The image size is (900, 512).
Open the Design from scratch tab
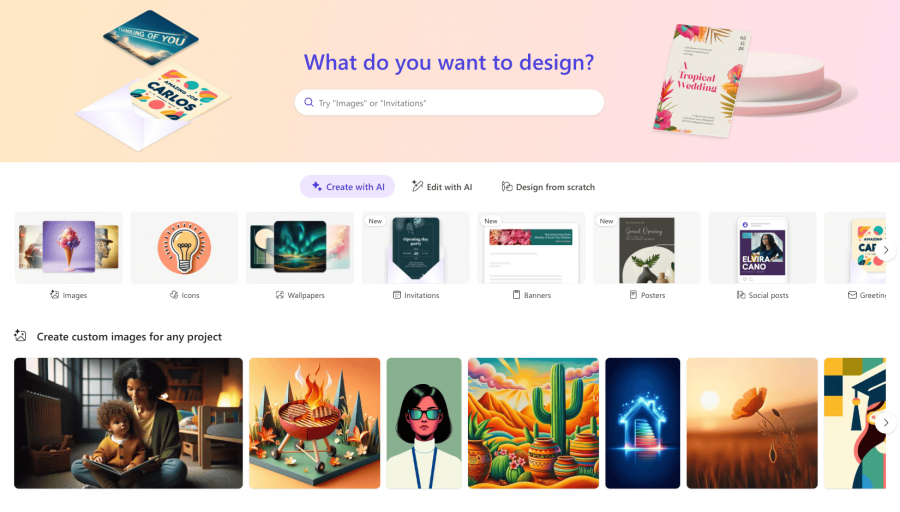coord(548,187)
